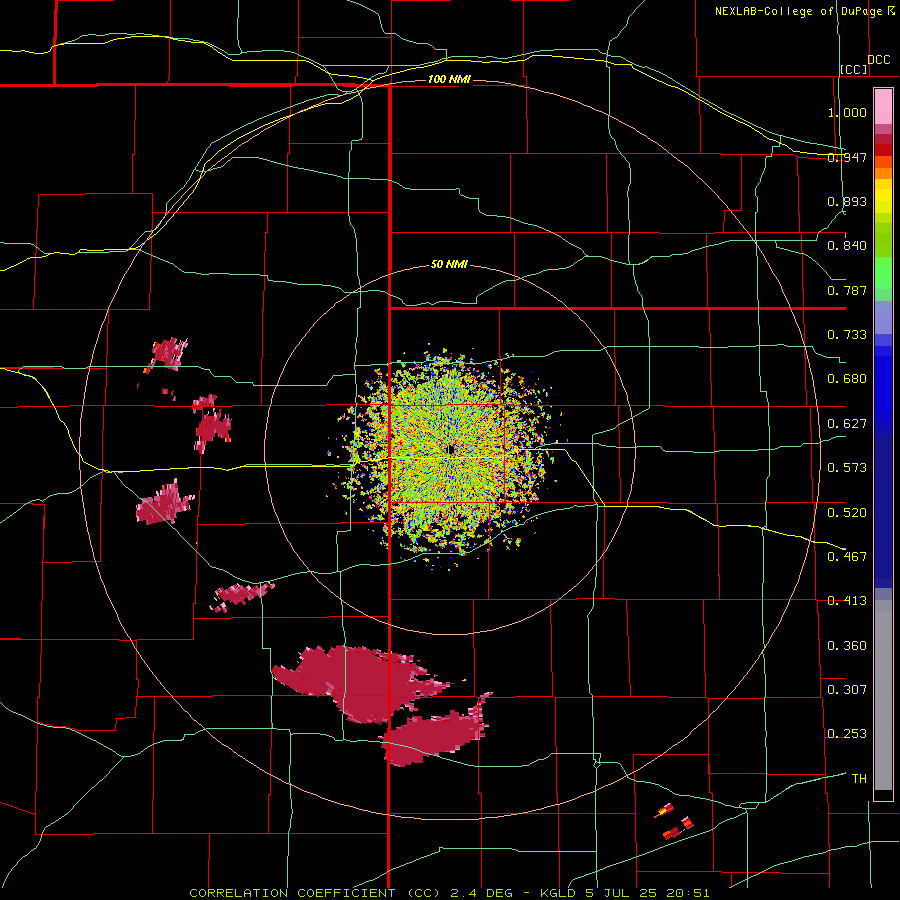This screenshot has width=900, height=900.
Task: Click the 0.253 legend value
Action: pyautogui.click(x=847, y=734)
